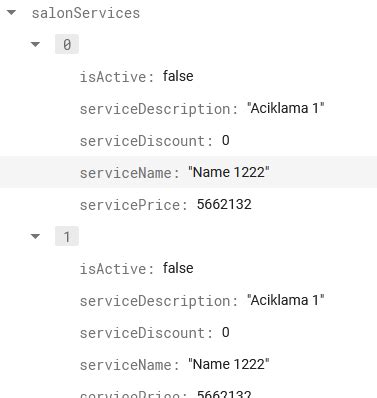The height and width of the screenshot is (398, 377).
Task: Select highlighted serviceName row in item 0
Action: click(188, 172)
